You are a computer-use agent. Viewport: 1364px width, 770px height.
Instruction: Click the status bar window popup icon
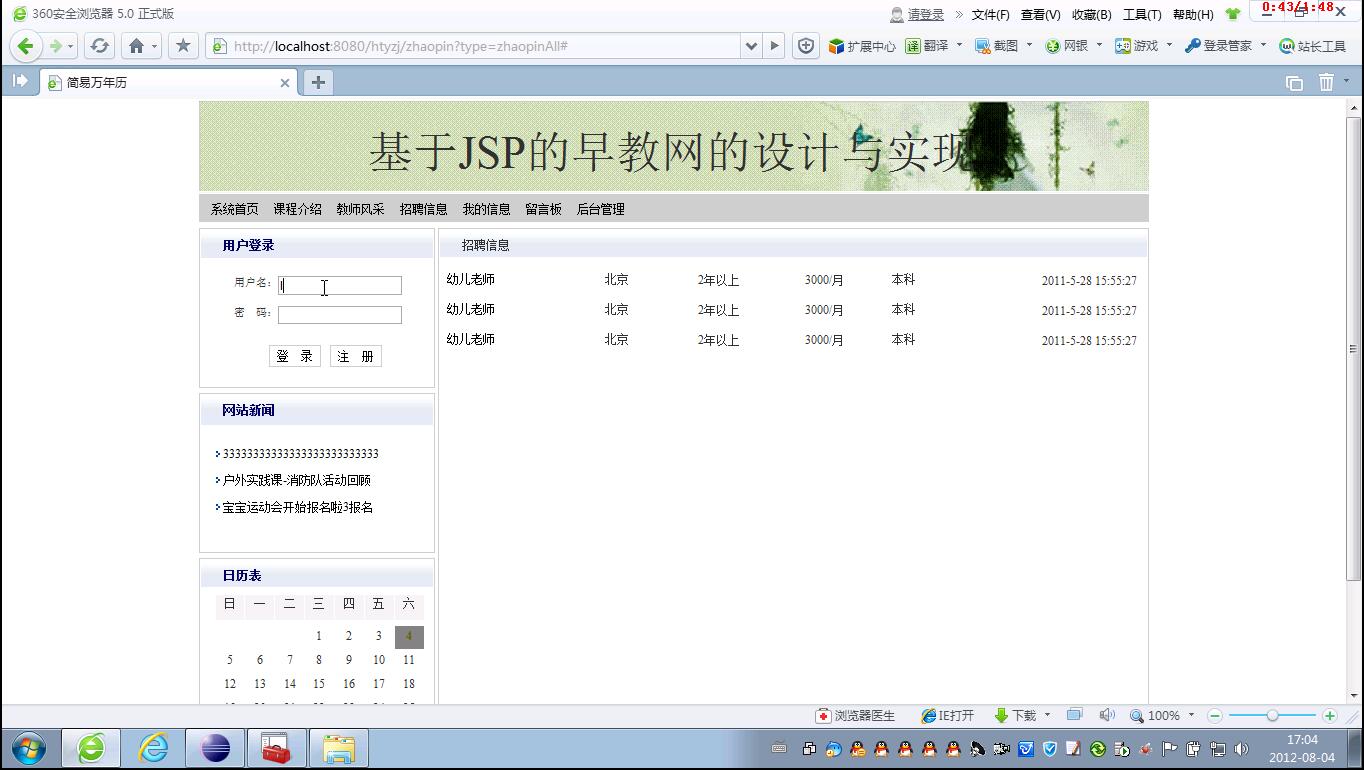click(x=1074, y=715)
